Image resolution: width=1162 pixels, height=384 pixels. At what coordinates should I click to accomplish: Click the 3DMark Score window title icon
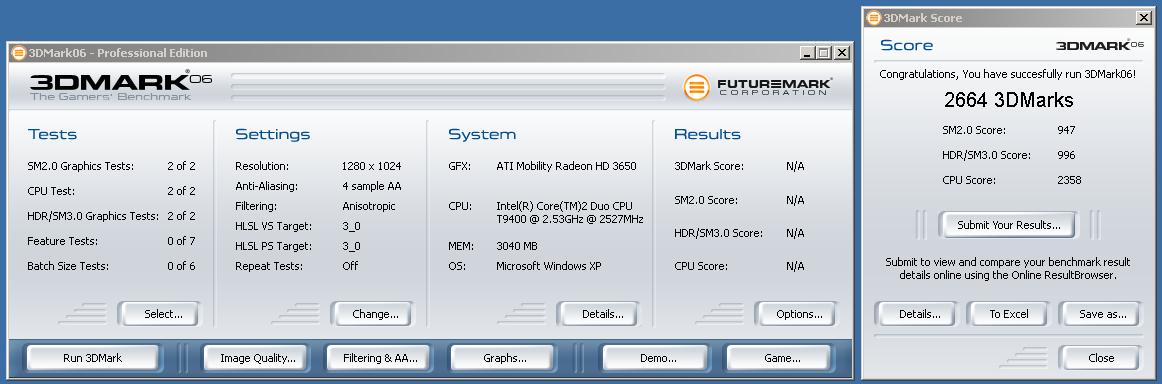coord(874,18)
